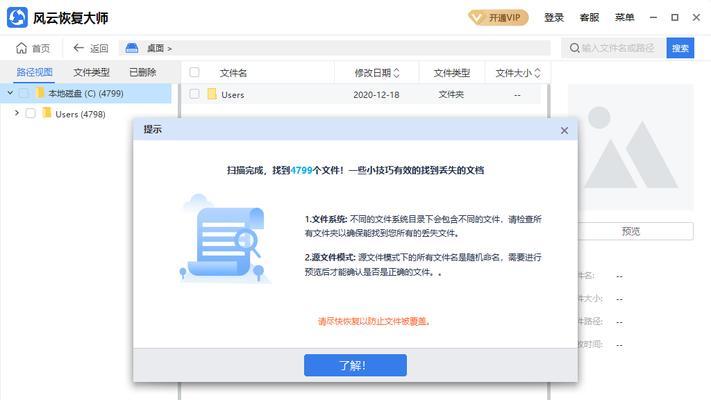
Task: Click the Users (4798) folder icon in tree
Action: [46, 112]
